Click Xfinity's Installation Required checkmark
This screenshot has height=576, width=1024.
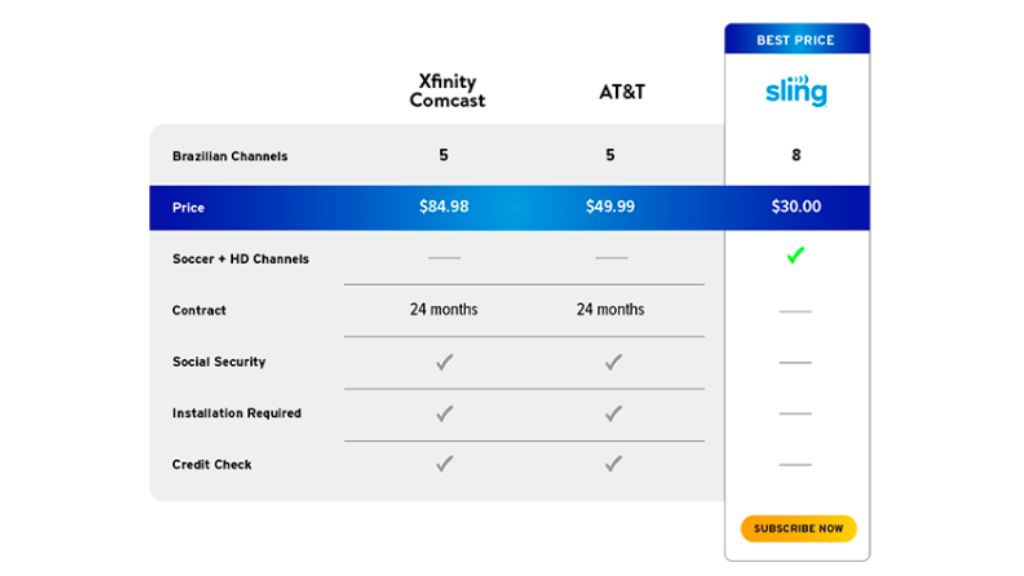[x=444, y=413]
